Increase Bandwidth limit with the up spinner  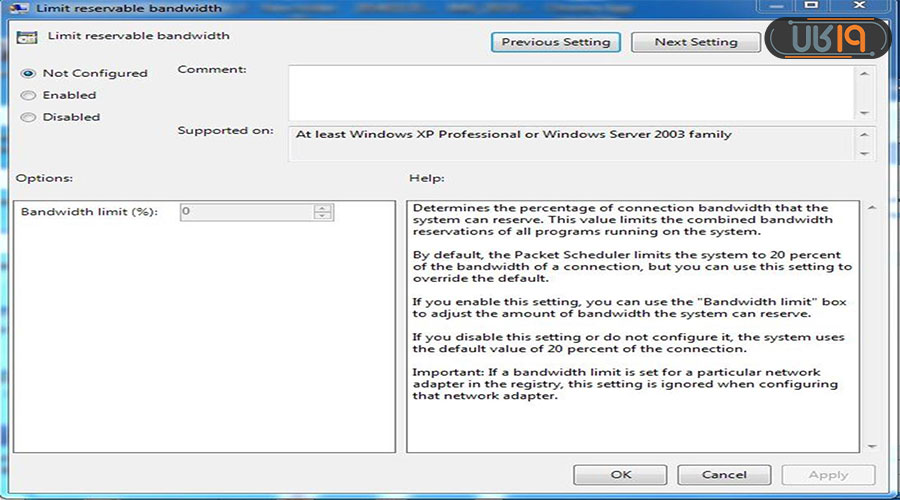tap(322, 208)
